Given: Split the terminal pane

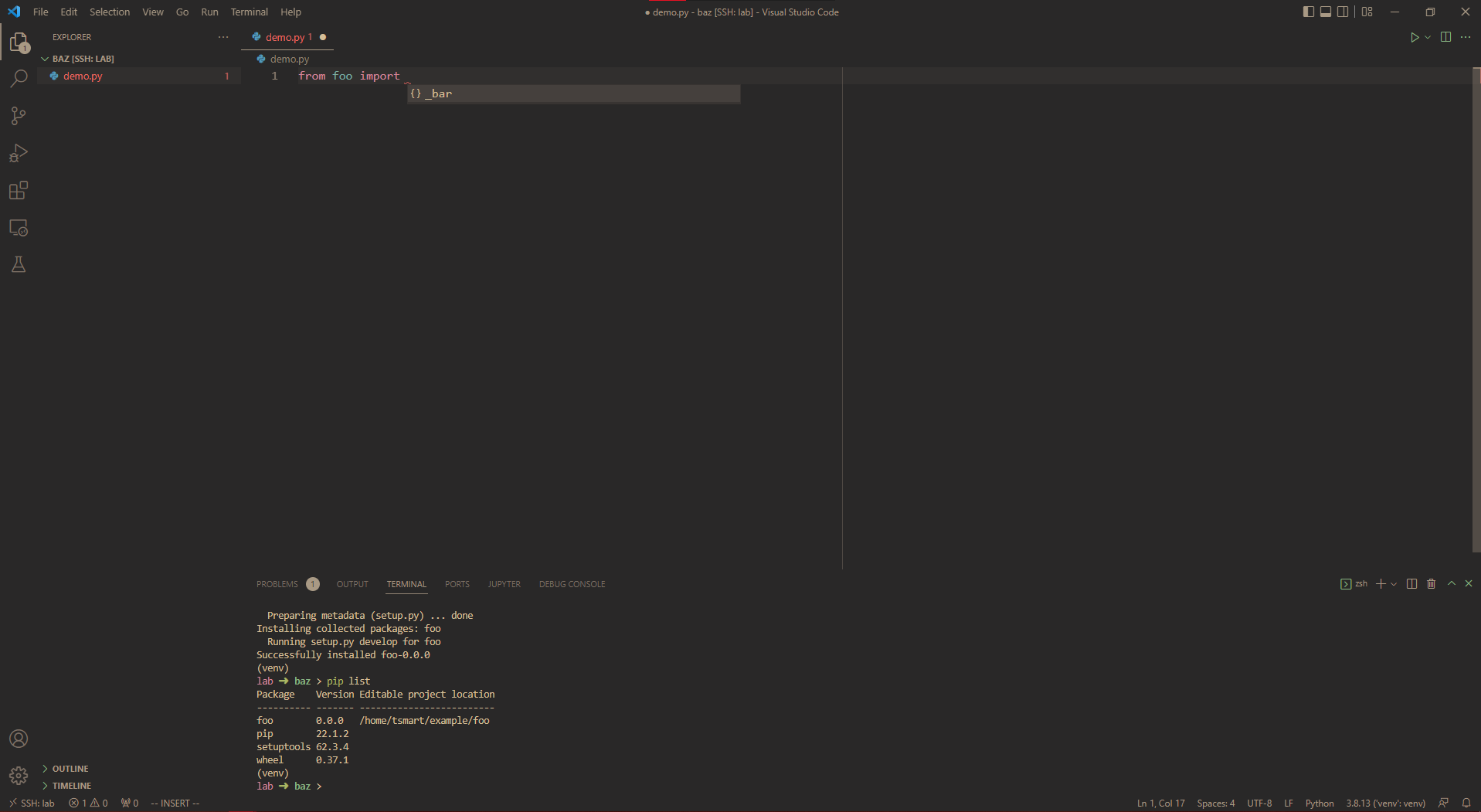Looking at the screenshot, I should 1412,583.
